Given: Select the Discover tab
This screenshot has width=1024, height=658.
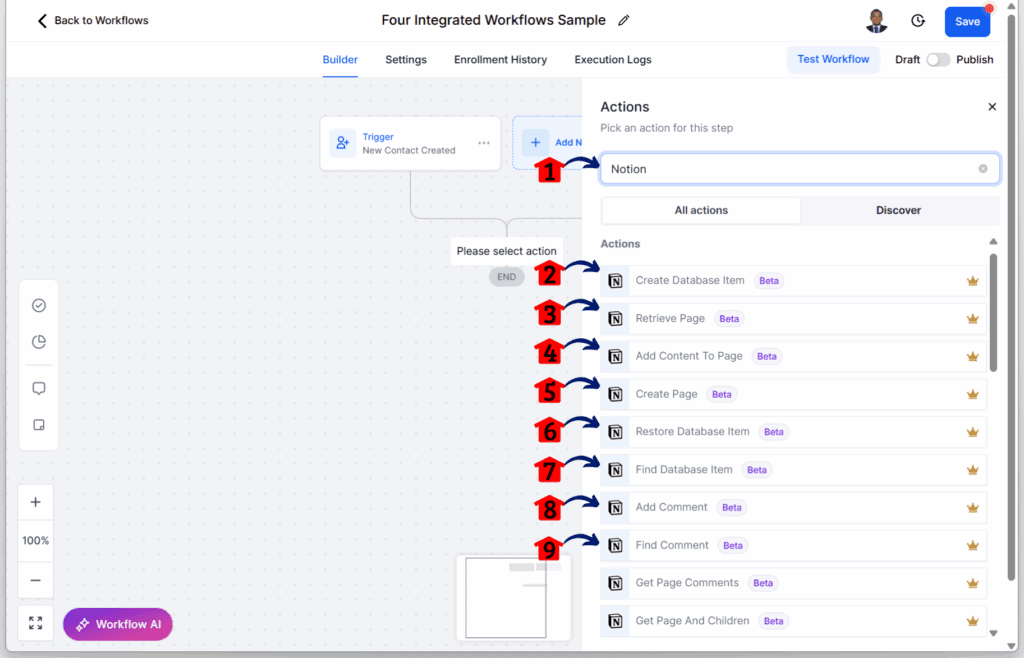Looking at the screenshot, I should pyautogui.click(x=899, y=210).
